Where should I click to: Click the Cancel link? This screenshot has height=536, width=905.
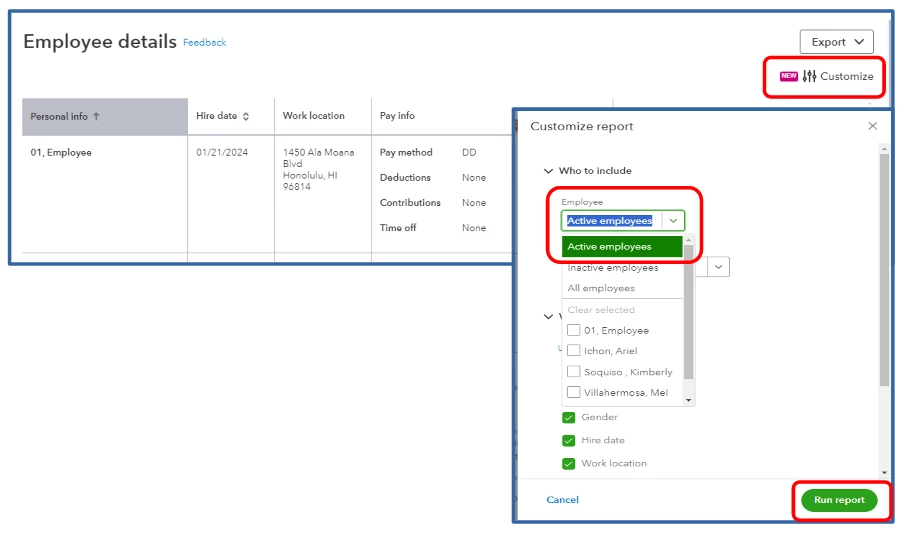click(562, 500)
